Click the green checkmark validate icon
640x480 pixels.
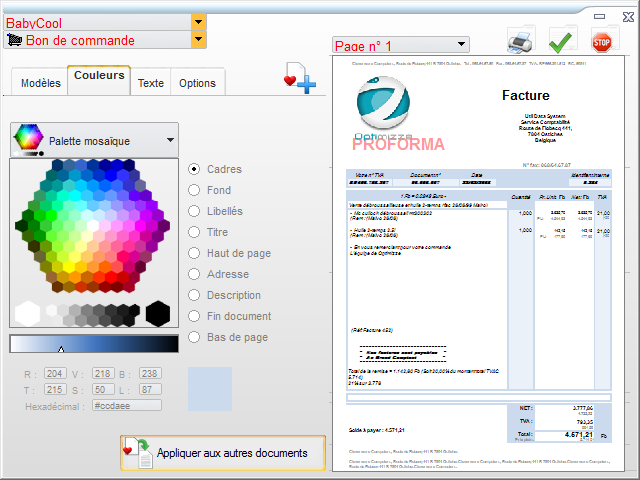(x=561, y=41)
